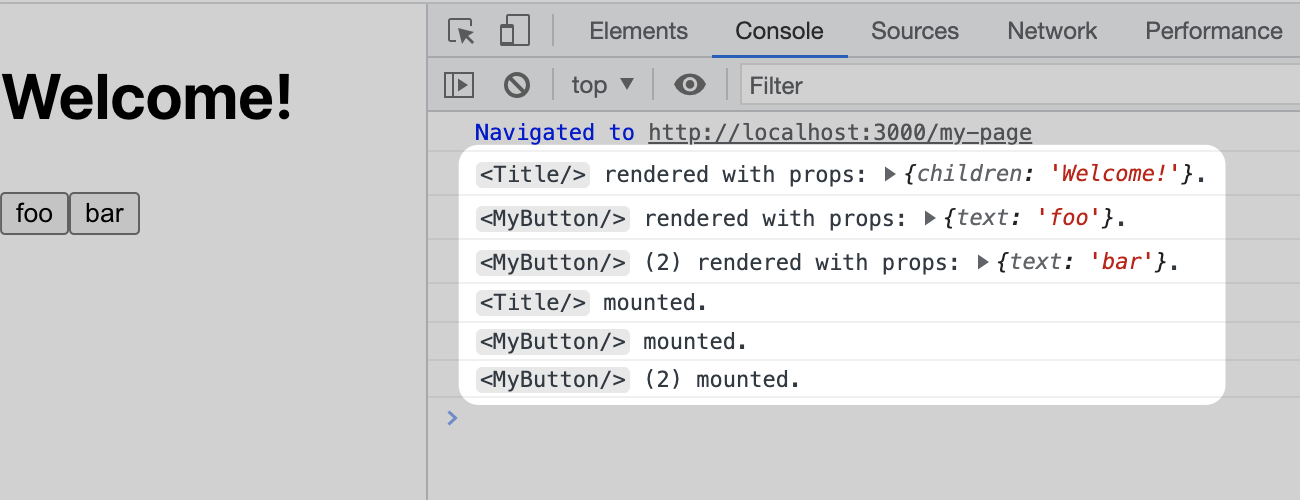This screenshot has height=500, width=1300.
Task: Create a live expression with eye icon
Action: tap(690, 85)
